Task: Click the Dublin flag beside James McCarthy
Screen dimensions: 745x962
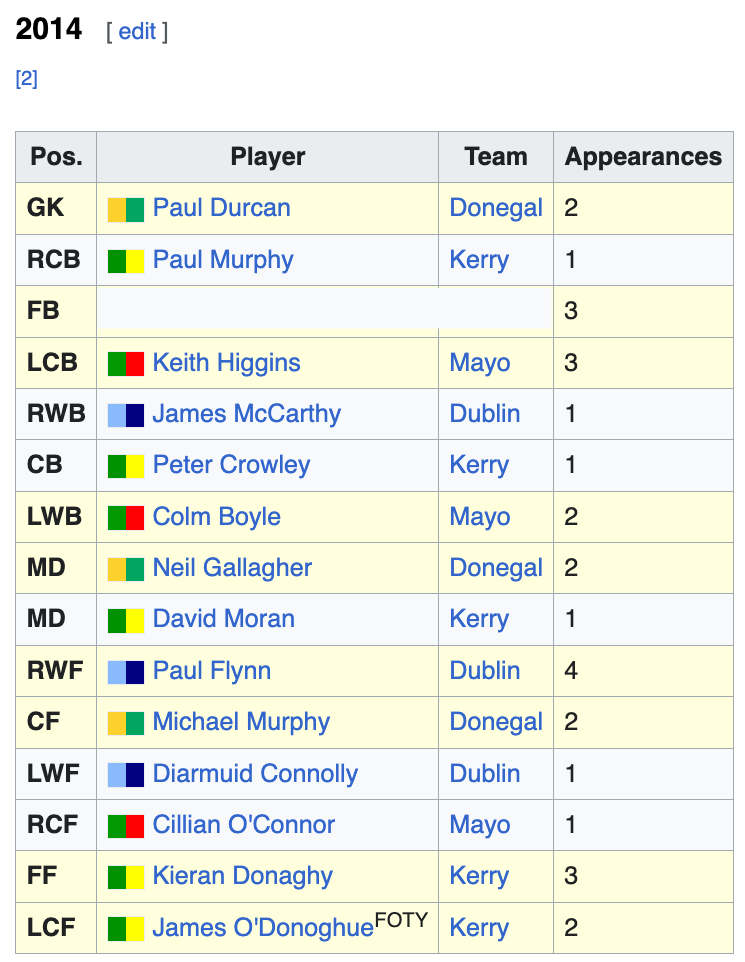Action: [x=126, y=415]
